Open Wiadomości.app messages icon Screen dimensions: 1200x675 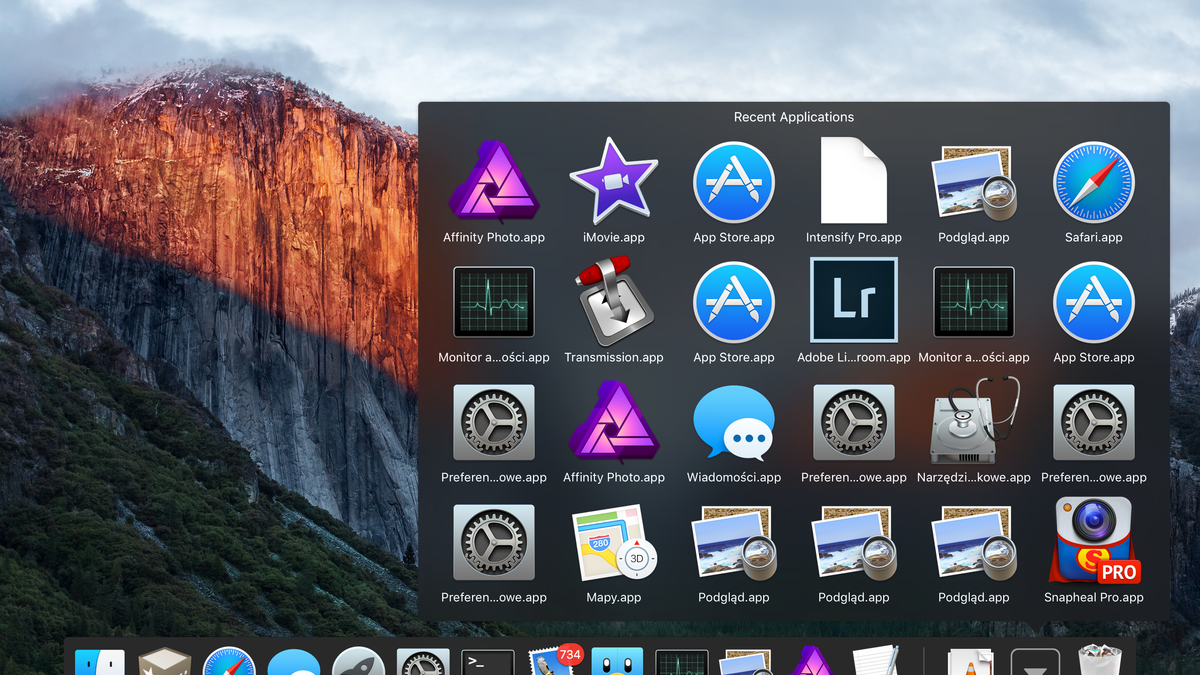tap(734, 421)
